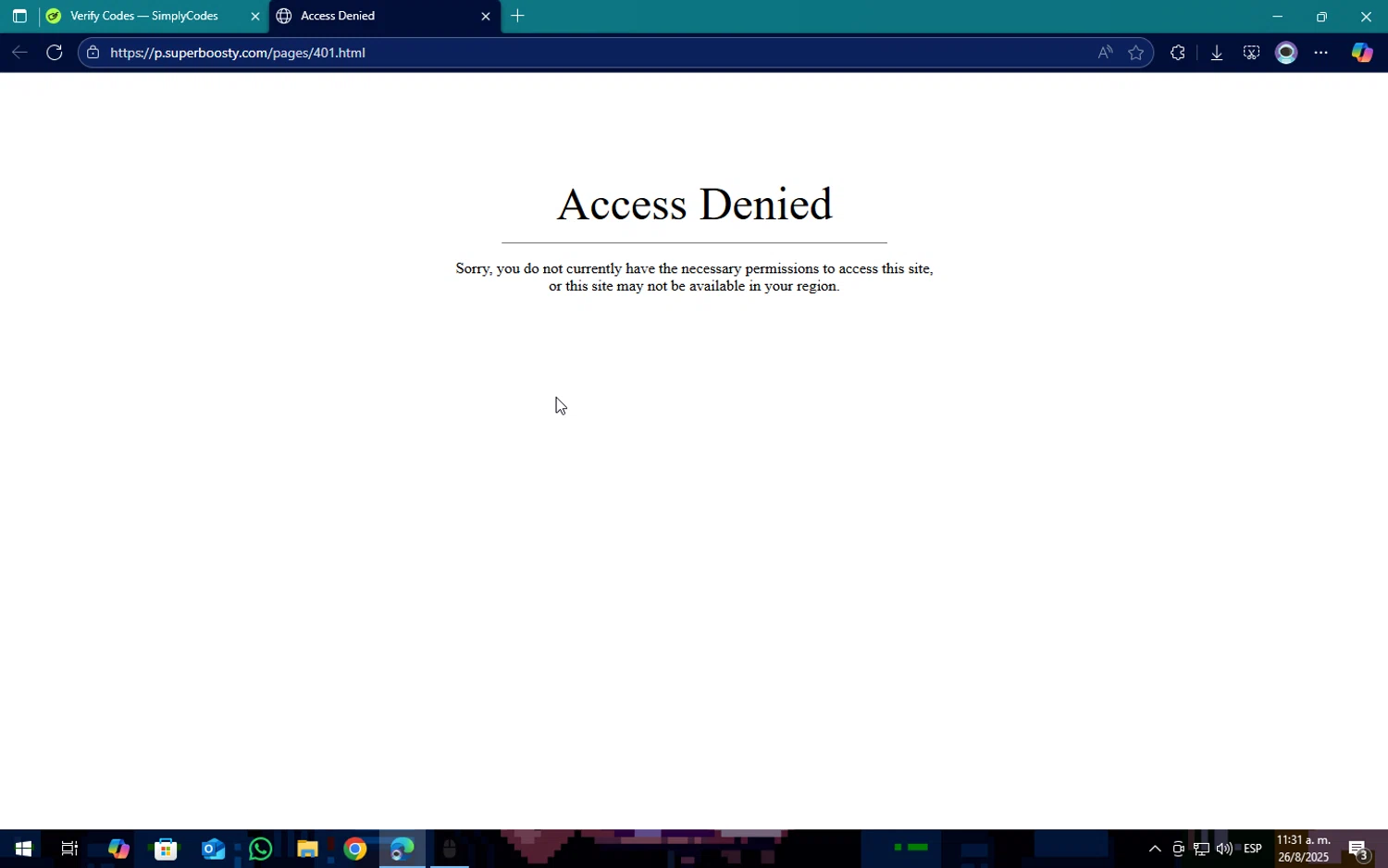1388x868 pixels.
Task: Open network settings tray icon
Action: click(1201, 849)
